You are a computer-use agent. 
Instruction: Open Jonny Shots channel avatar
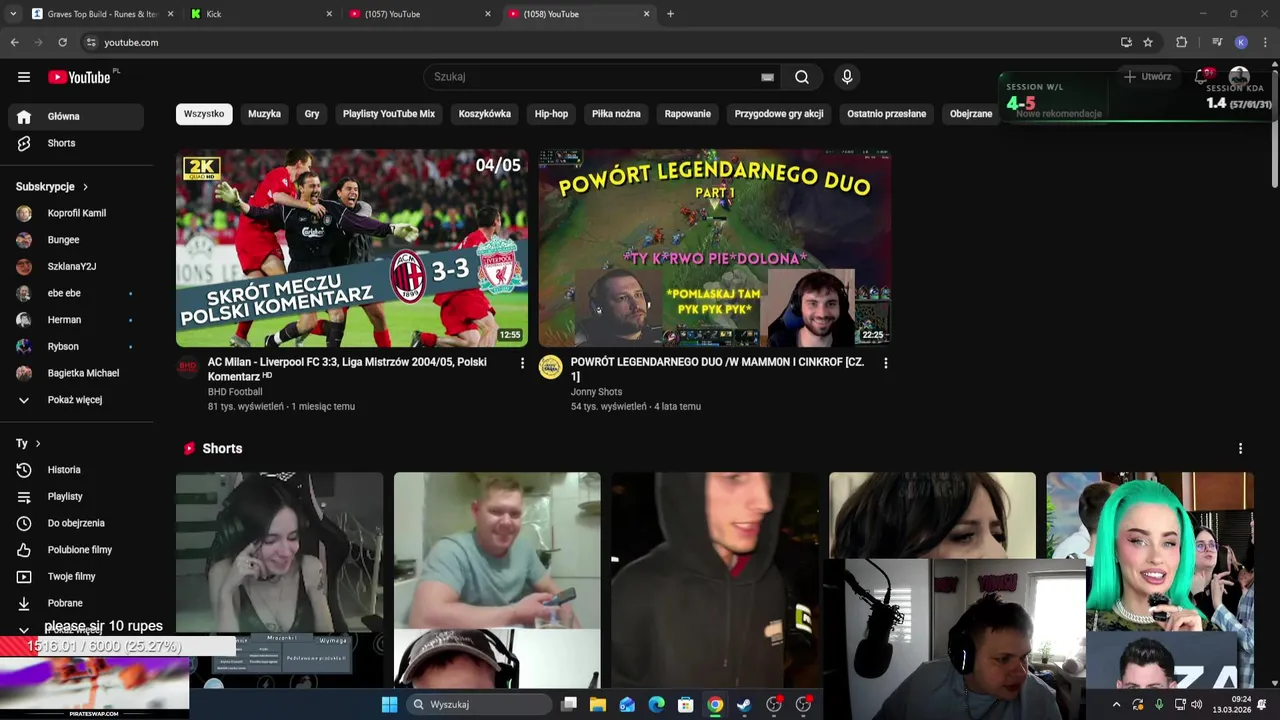(x=551, y=367)
